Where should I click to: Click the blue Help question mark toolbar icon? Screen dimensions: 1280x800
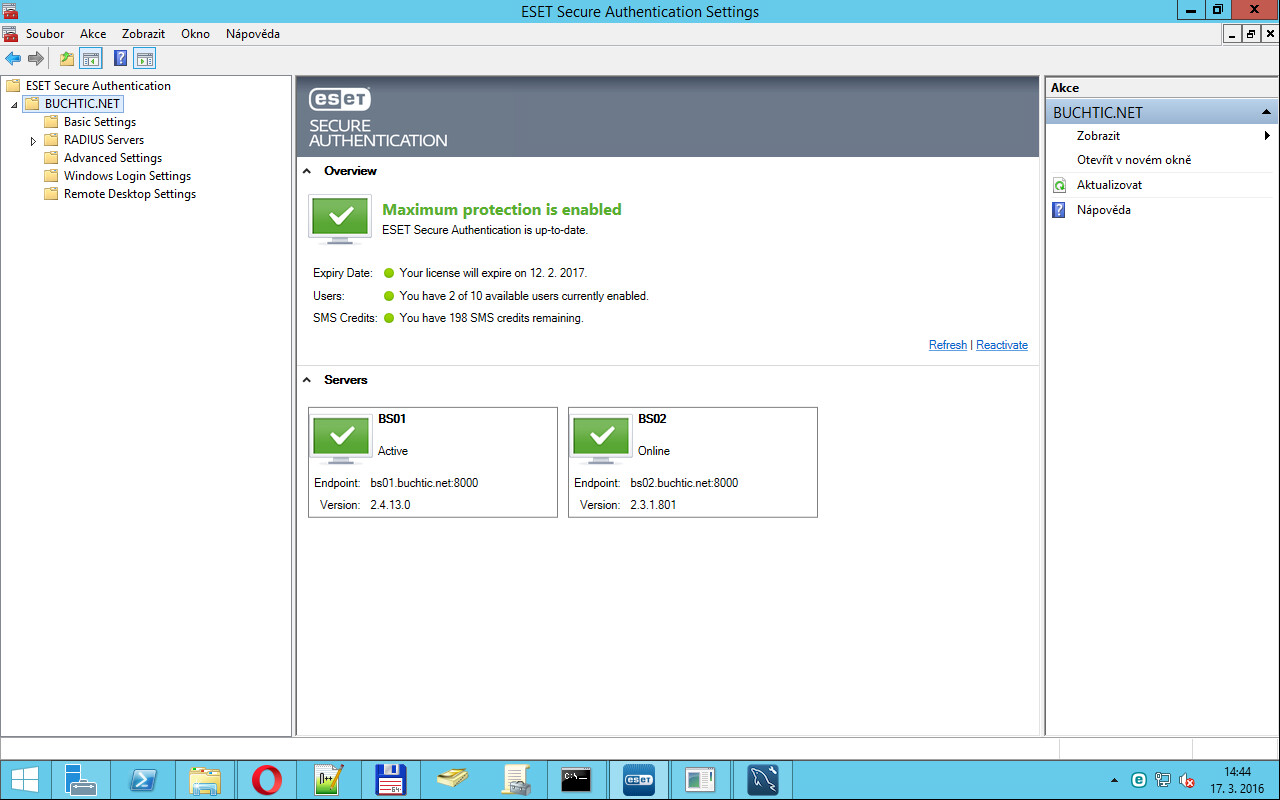tap(121, 59)
